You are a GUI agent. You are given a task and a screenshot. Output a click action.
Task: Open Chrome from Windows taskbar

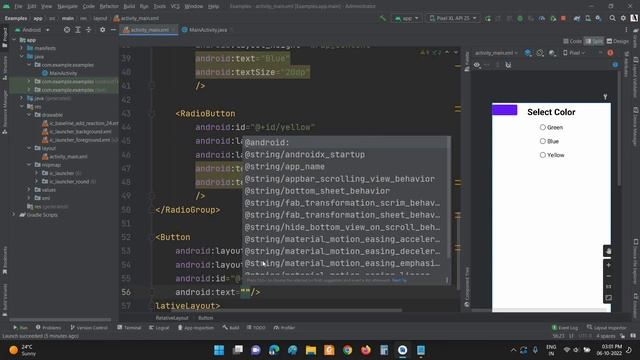(x=347, y=350)
